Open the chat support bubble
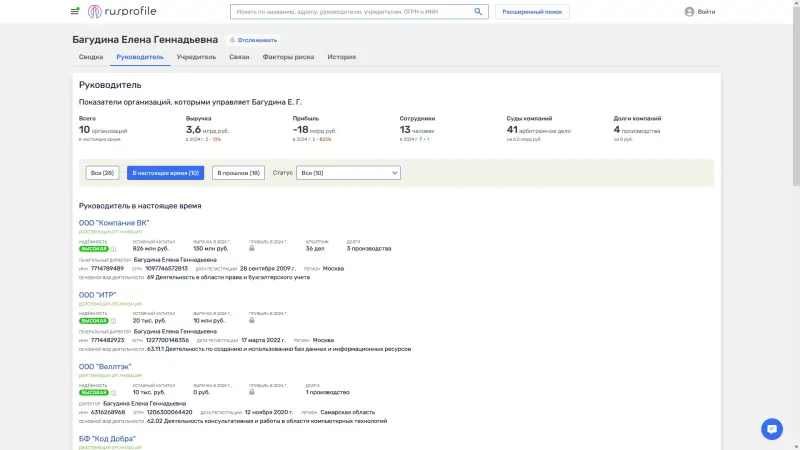 tap(771, 428)
